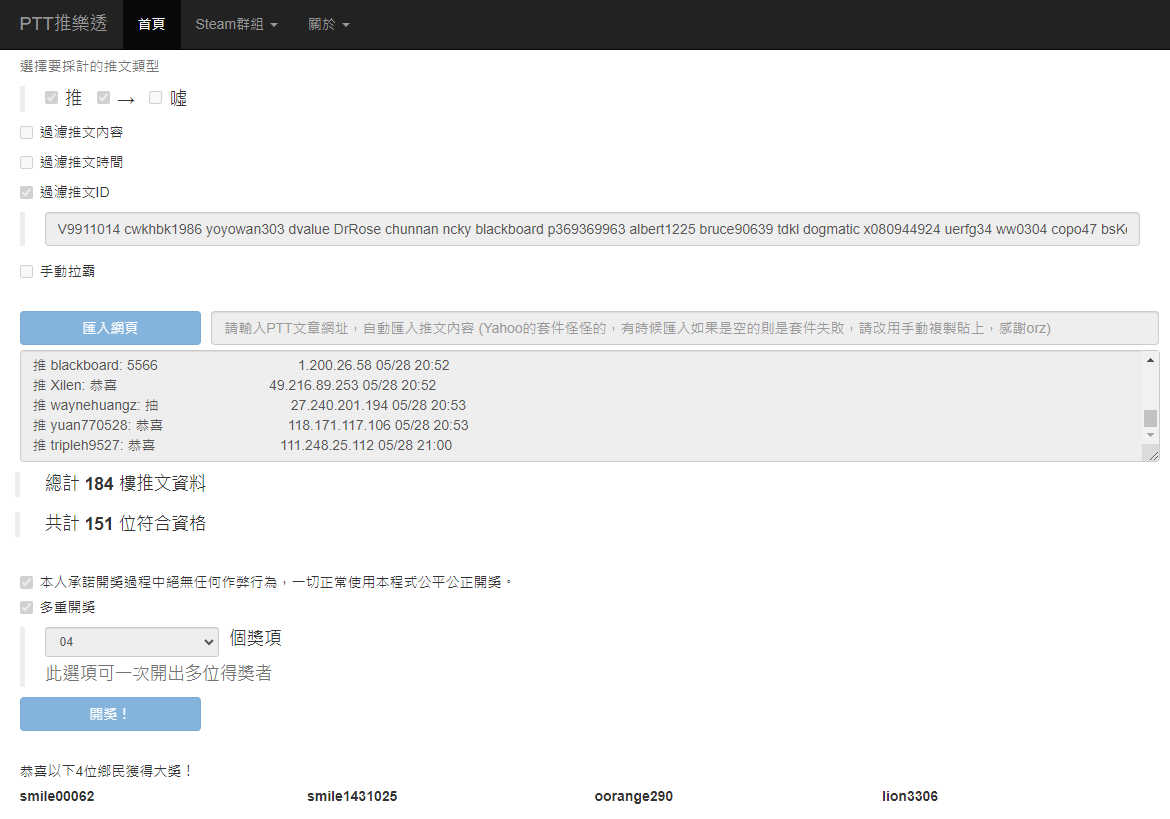Enable 過濾推文內容 checkbox
Viewport: 1170px width, 819px height.
click(x=27, y=133)
